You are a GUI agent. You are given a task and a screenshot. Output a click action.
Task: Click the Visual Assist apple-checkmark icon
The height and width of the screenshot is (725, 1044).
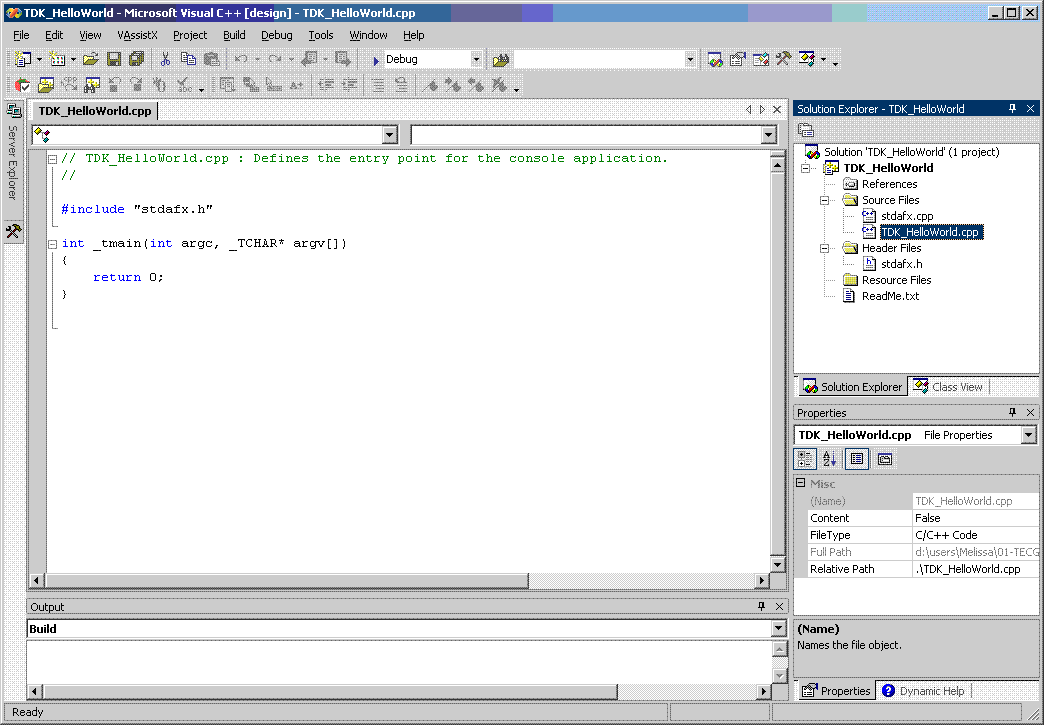click(x=23, y=85)
